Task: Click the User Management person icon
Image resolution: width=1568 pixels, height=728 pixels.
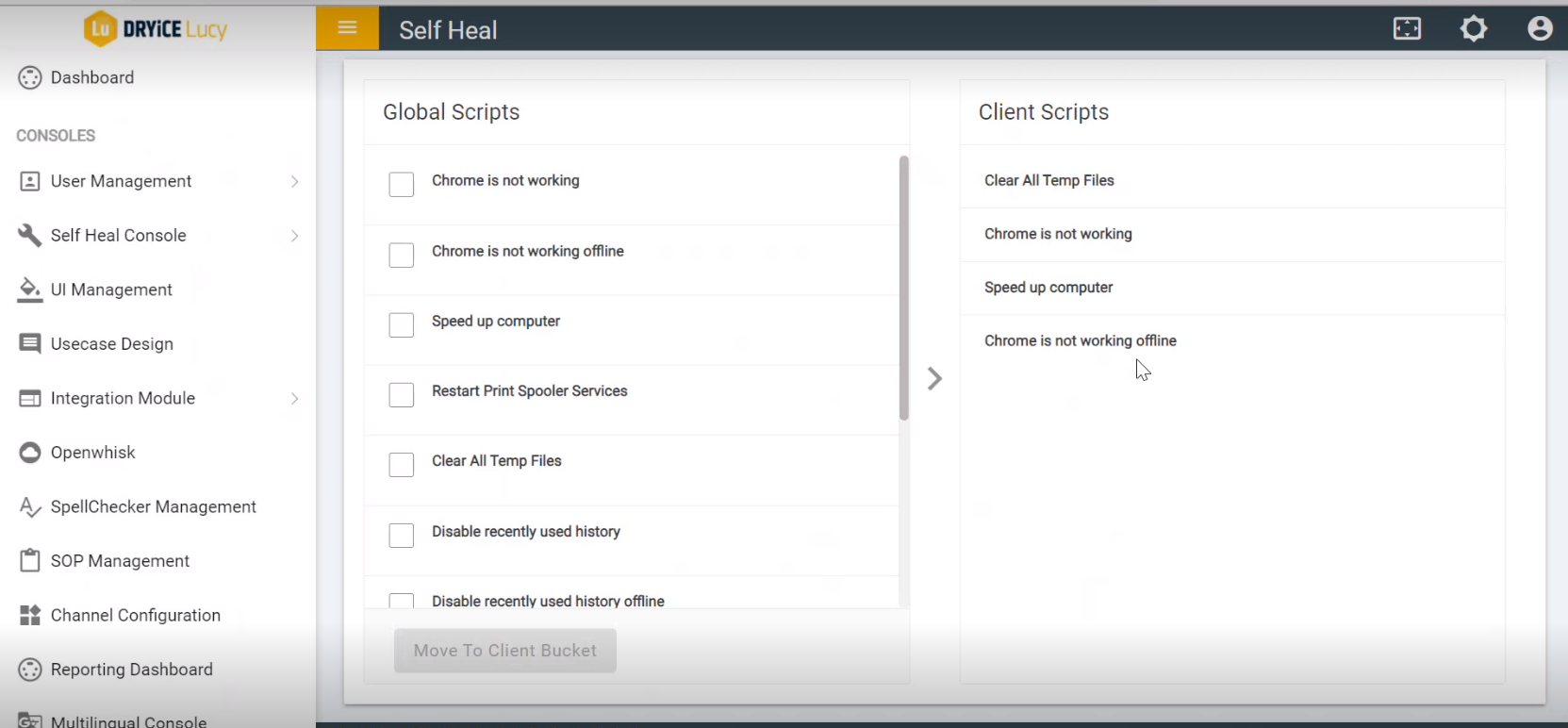Action: click(x=30, y=181)
